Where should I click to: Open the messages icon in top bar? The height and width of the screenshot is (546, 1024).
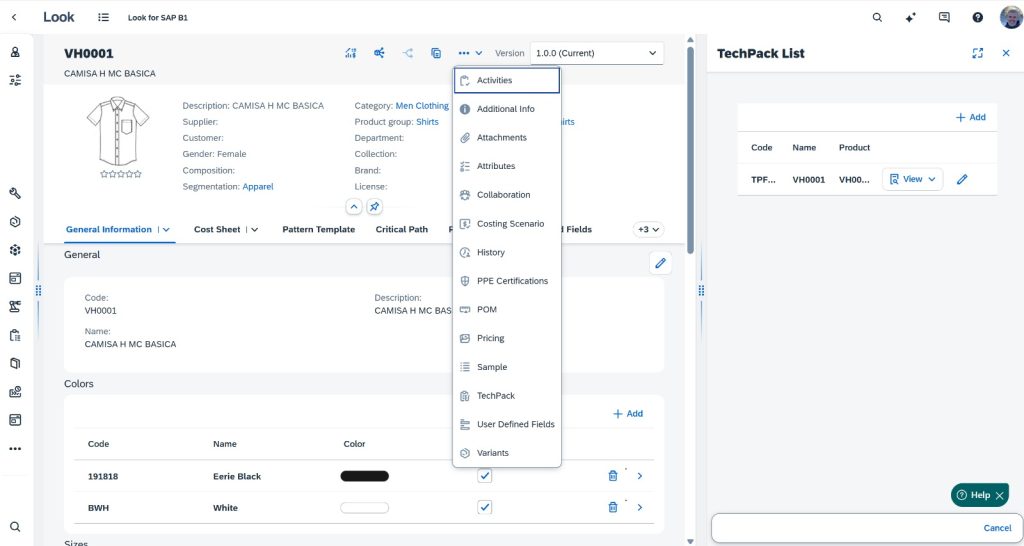[x=944, y=17]
